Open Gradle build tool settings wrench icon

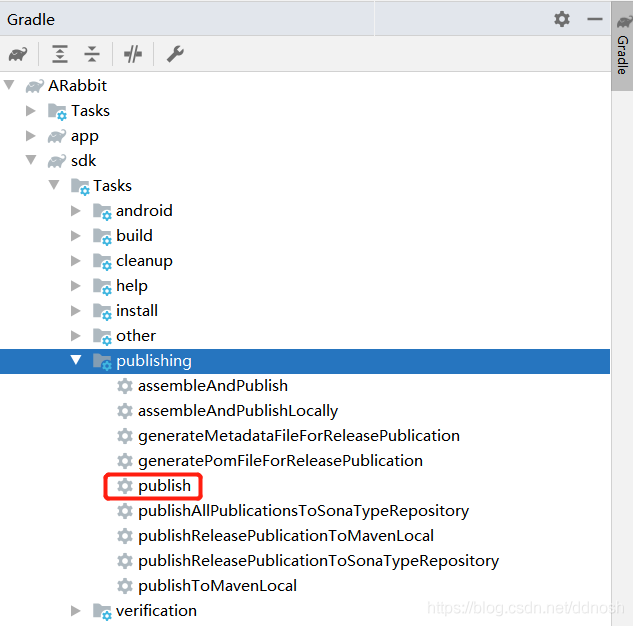(175, 54)
